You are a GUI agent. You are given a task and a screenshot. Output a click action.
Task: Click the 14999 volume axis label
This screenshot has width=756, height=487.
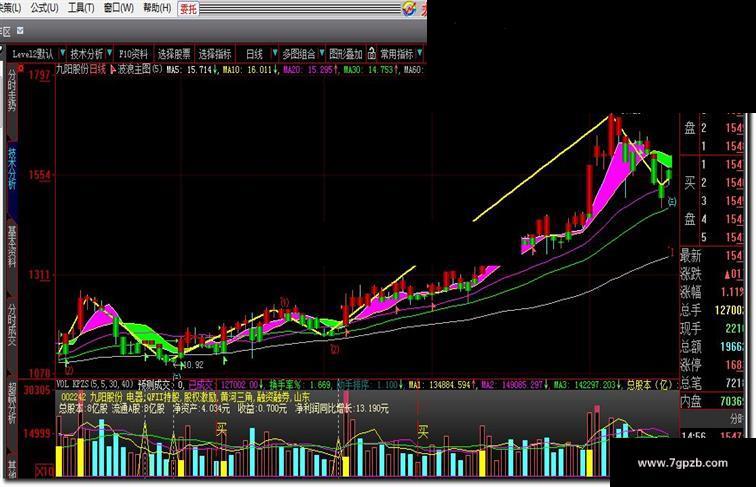pos(37,433)
